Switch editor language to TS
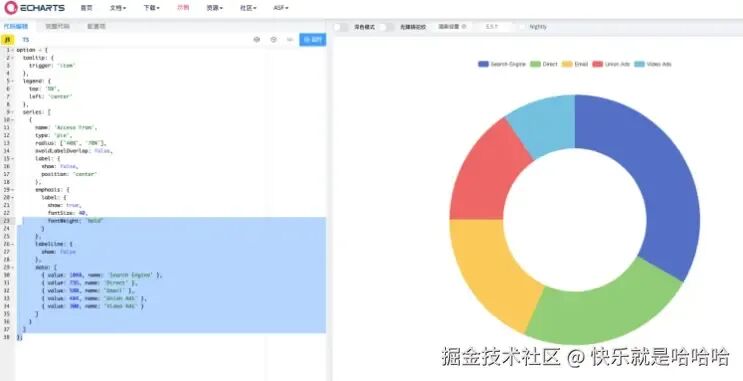 coord(26,40)
